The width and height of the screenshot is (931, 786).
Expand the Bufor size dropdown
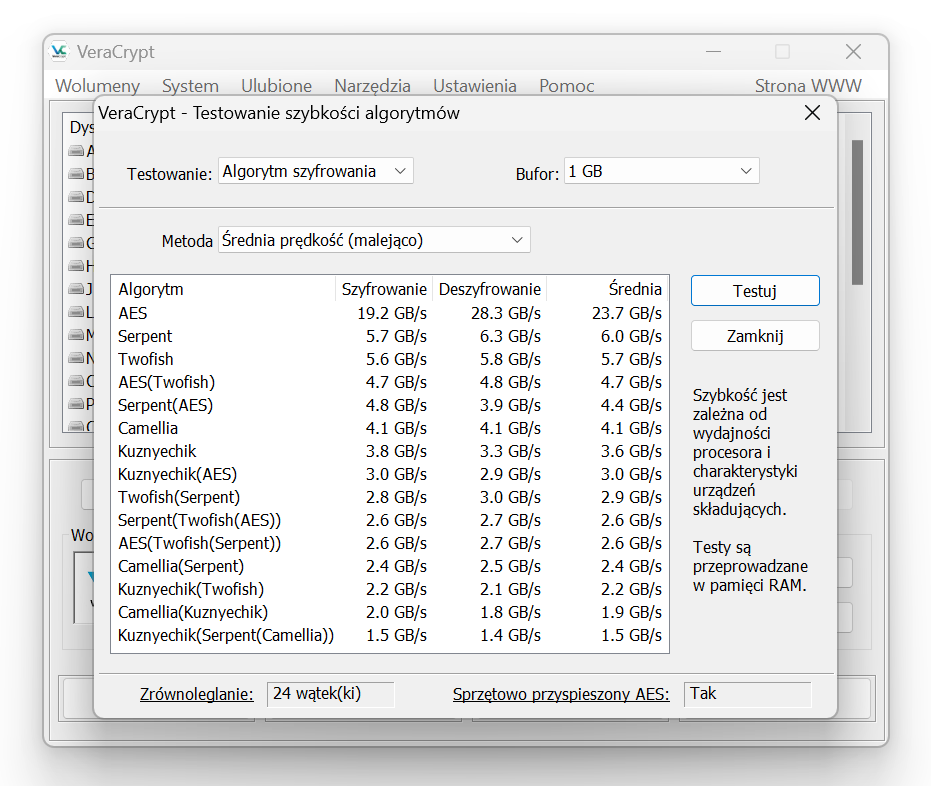(x=661, y=172)
